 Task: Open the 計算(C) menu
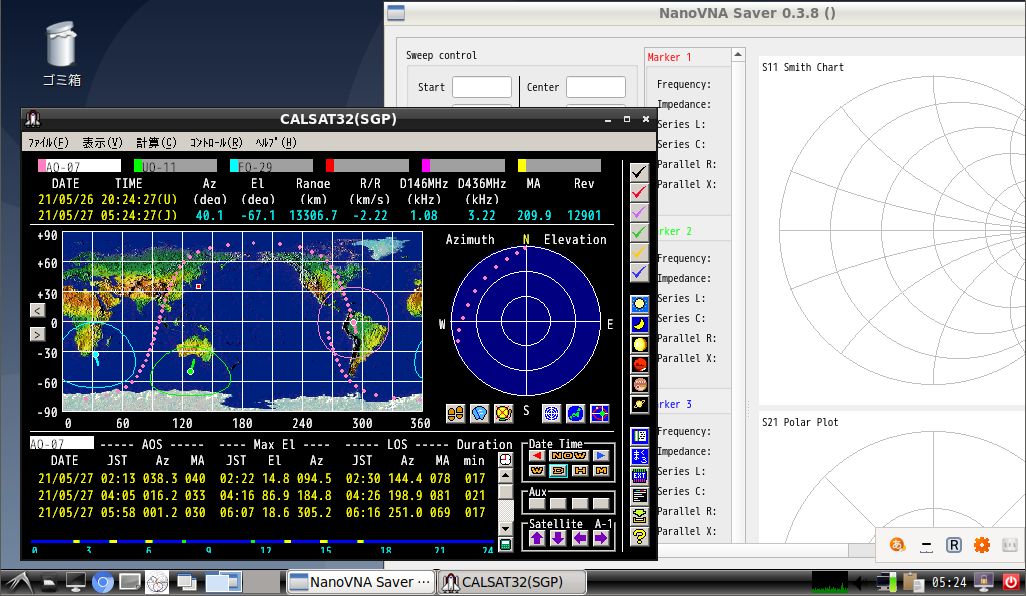click(x=156, y=142)
